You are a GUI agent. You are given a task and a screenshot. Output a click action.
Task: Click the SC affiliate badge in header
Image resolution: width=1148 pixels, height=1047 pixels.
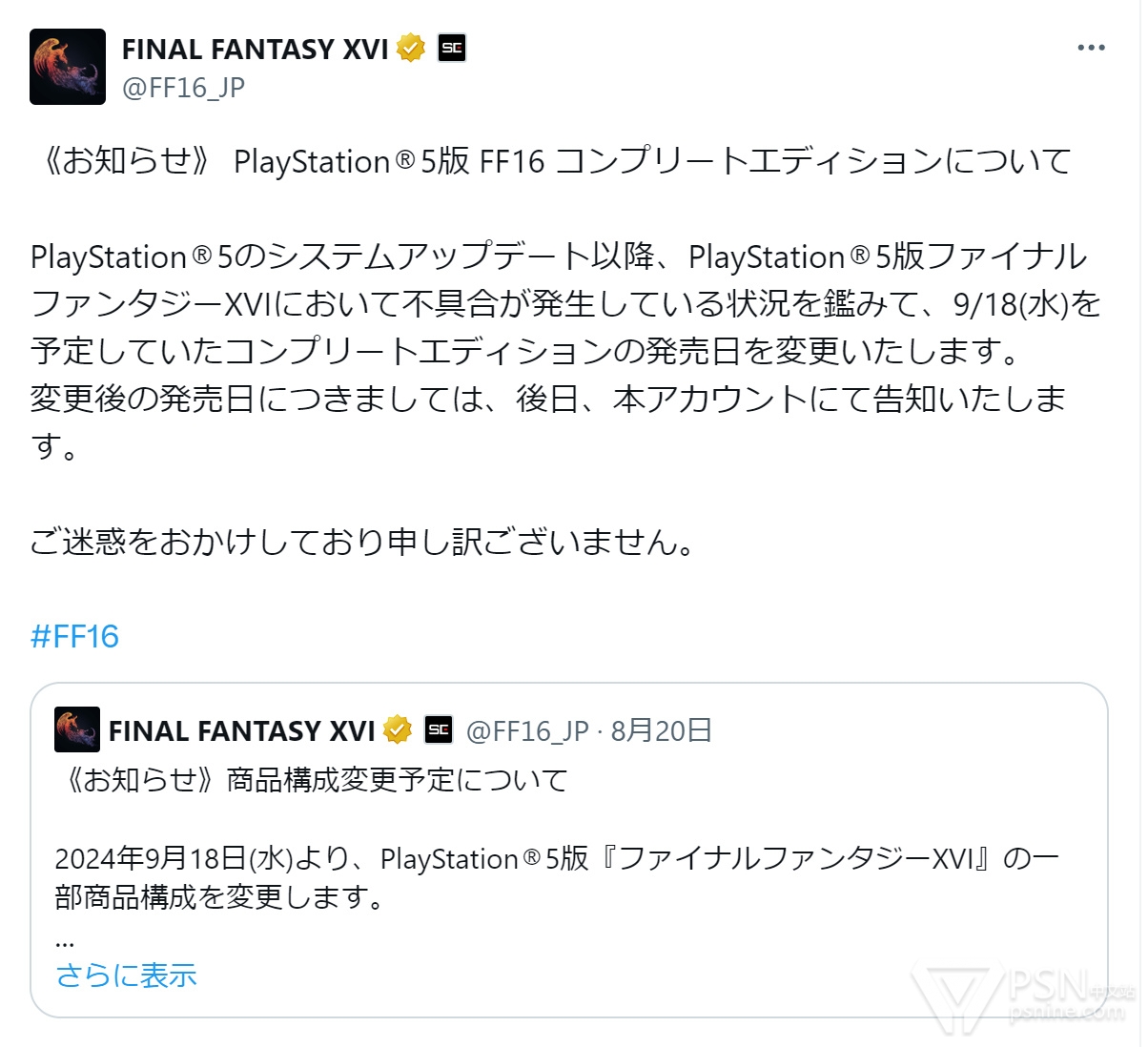[452, 48]
